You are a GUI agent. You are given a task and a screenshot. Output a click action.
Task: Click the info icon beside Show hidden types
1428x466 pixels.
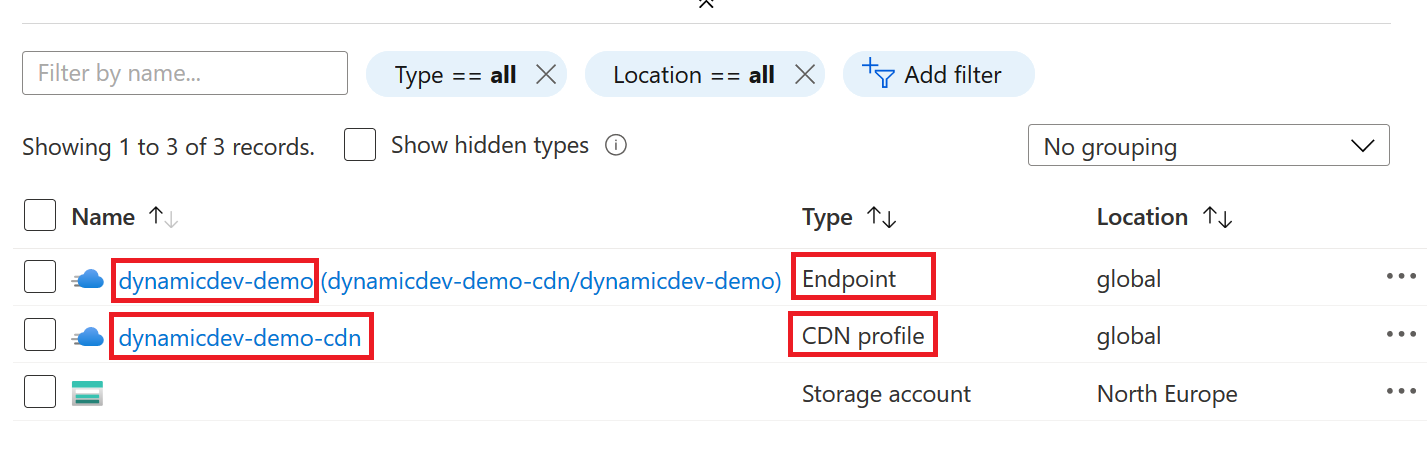(616, 146)
